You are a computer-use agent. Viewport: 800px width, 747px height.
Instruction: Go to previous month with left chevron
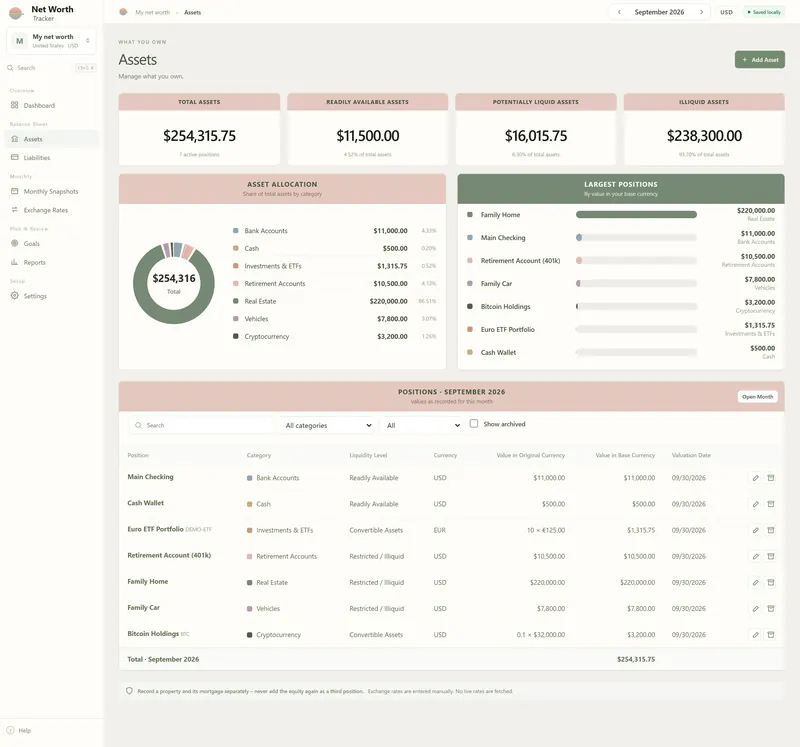pos(619,12)
